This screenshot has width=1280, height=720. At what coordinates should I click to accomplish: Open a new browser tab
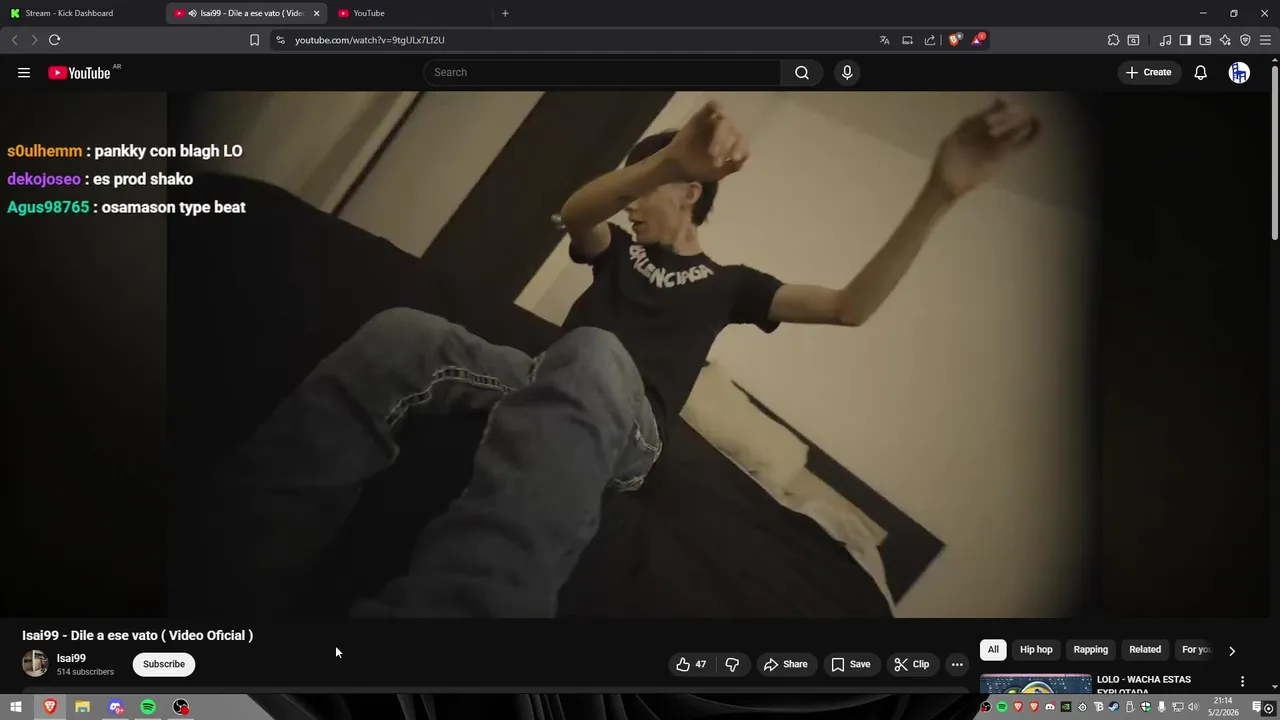tap(505, 13)
